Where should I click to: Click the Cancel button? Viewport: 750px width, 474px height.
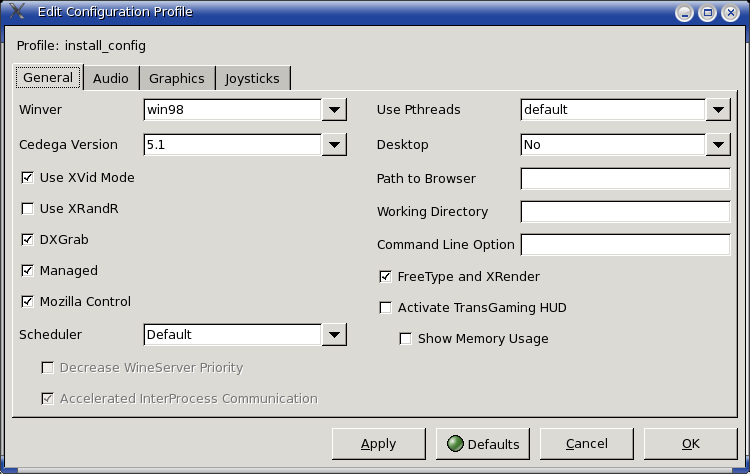tap(586, 444)
